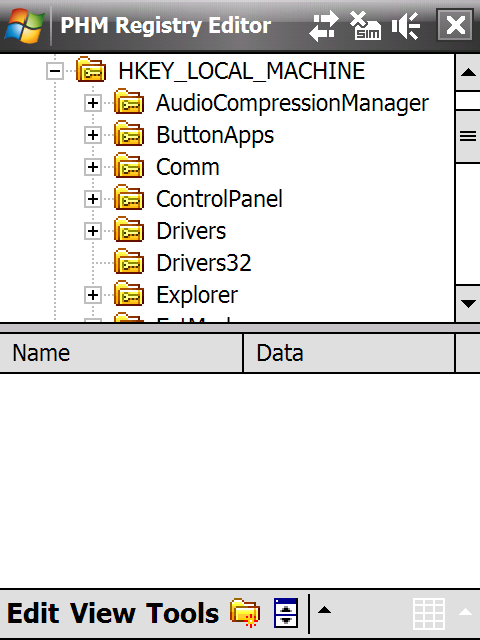Open the toolbar overflow up arrow
Viewport: 480px width, 640px height.
(x=324, y=611)
